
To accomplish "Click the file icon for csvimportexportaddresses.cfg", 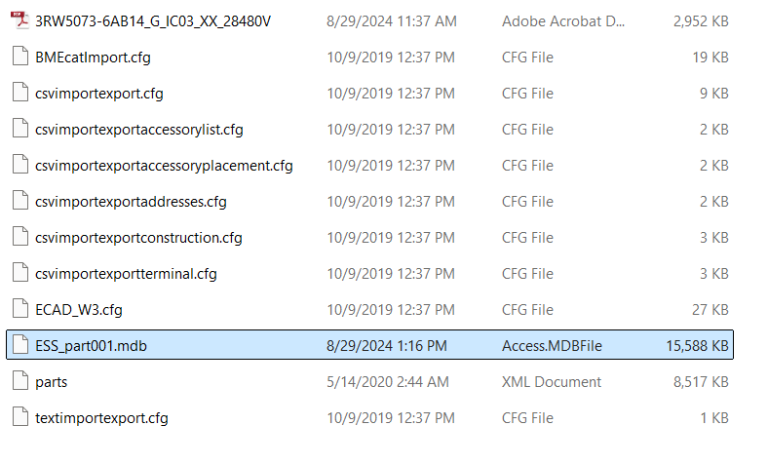I will (x=20, y=200).
